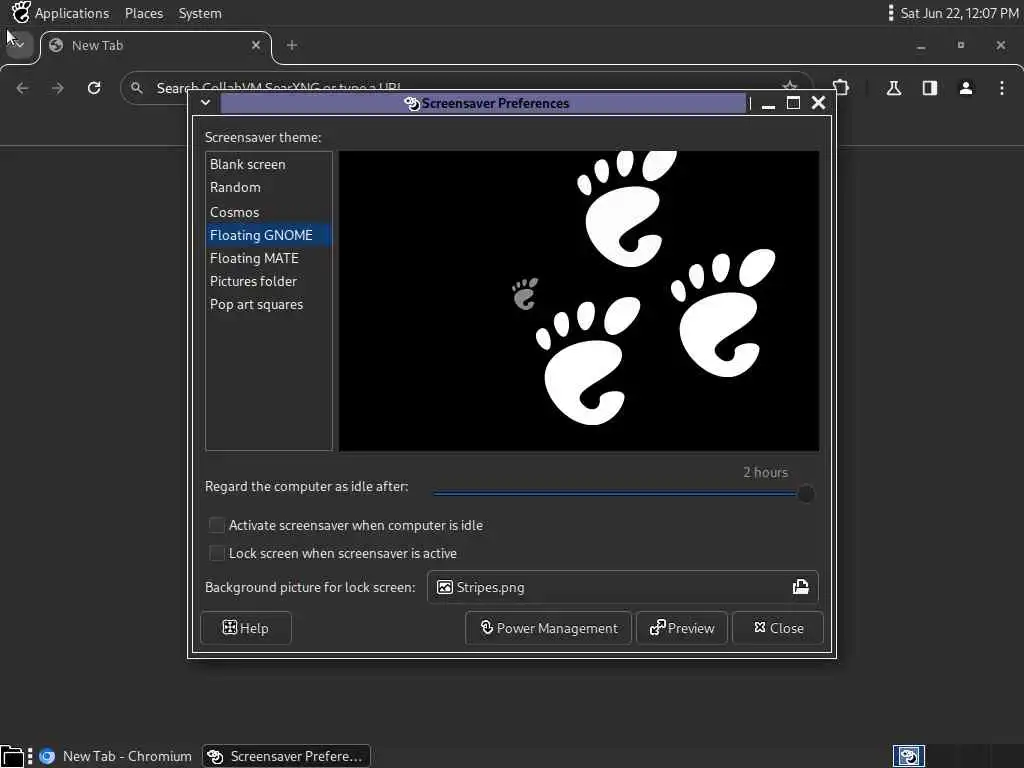Maximize the Chromium window
The image size is (1024, 768).
(x=961, y=45)
